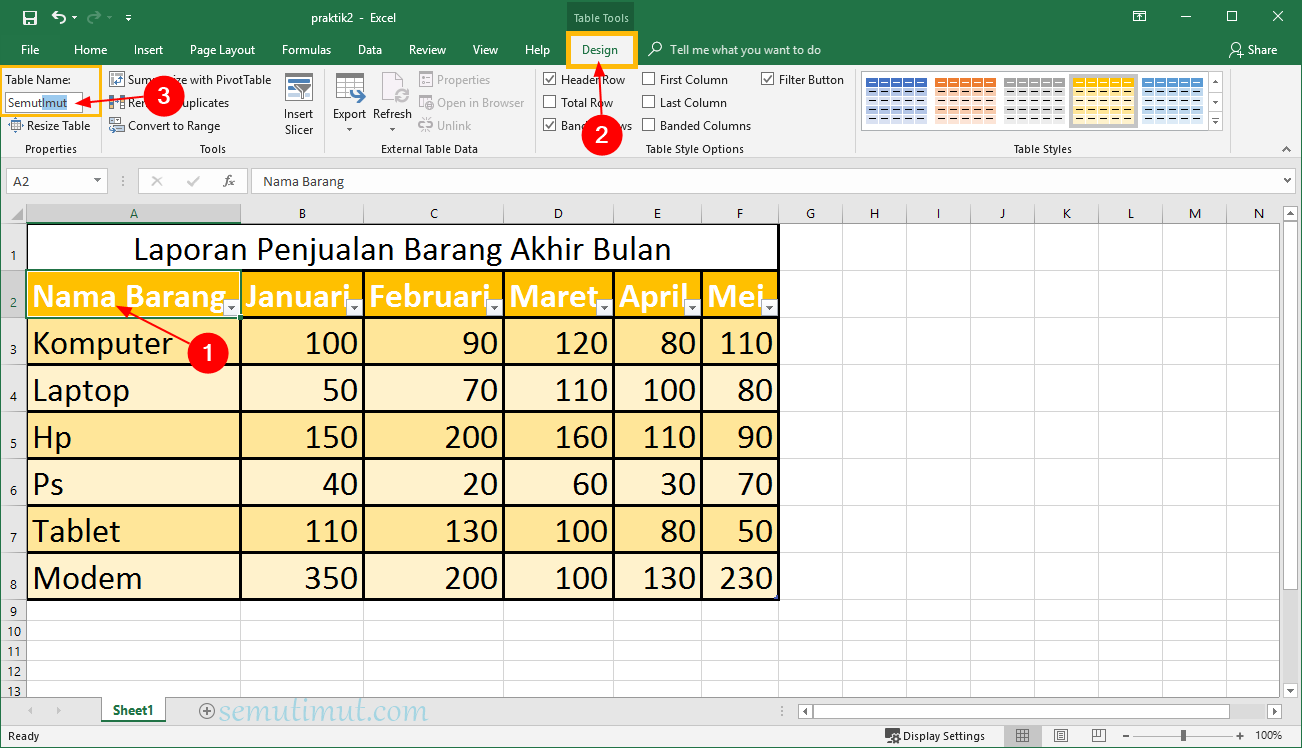Open the Mei column filter dropdown
Image resolution: width=1302 pixels, height=748 pixels.
click(x=769, y=308)
